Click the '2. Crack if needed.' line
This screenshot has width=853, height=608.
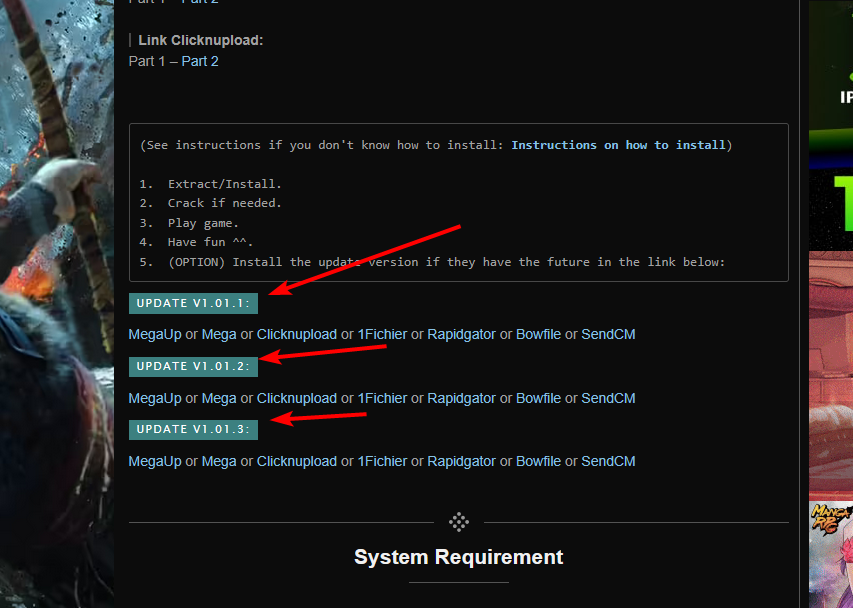211,203
